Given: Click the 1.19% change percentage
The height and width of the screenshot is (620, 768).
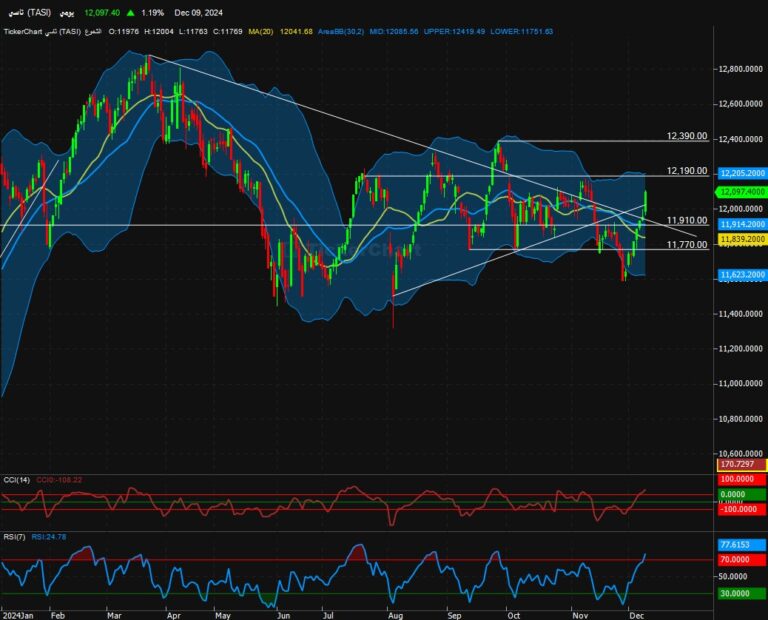Looking at the screenshot, I should [153, 13].
